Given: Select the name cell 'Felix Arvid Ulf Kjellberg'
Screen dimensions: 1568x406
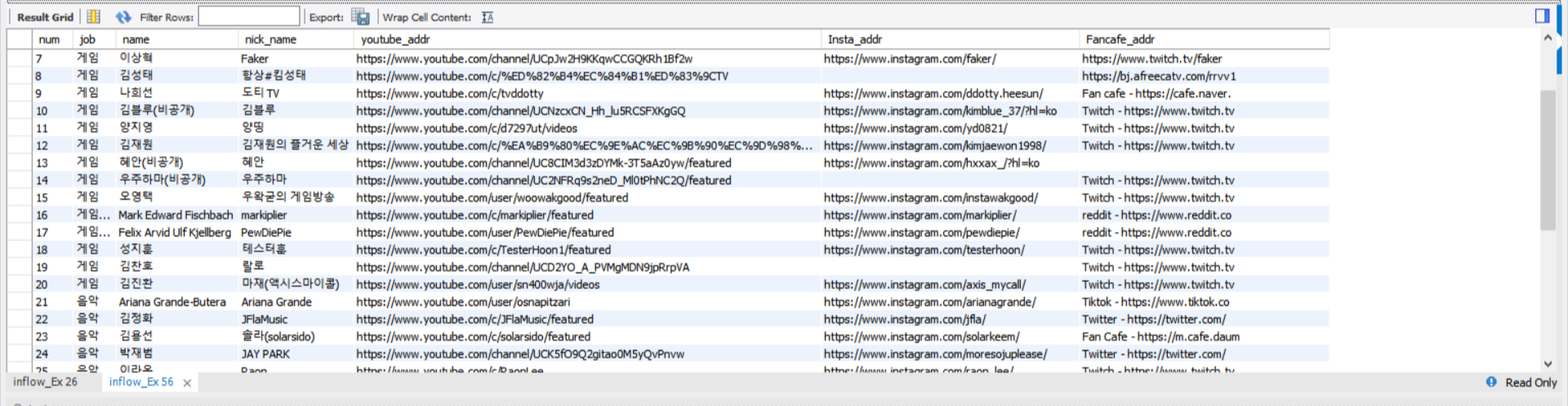Looking at the screenshot, I should point(175,232).
